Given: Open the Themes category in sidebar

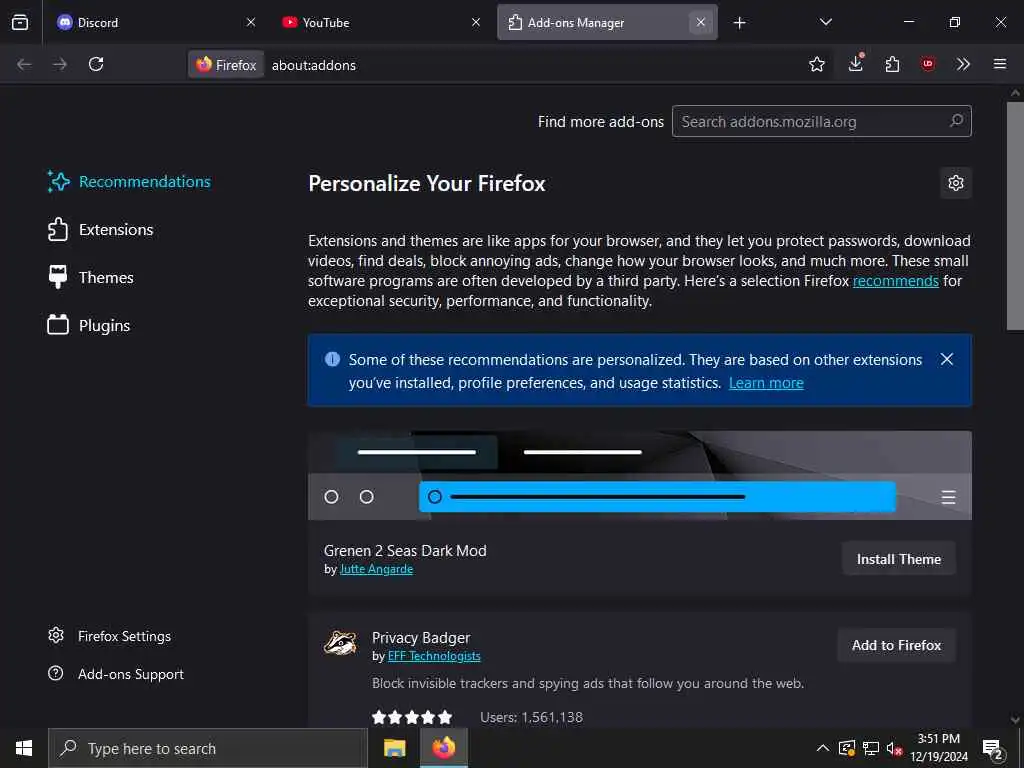Looking at the screenshot, I should (91, 278).
